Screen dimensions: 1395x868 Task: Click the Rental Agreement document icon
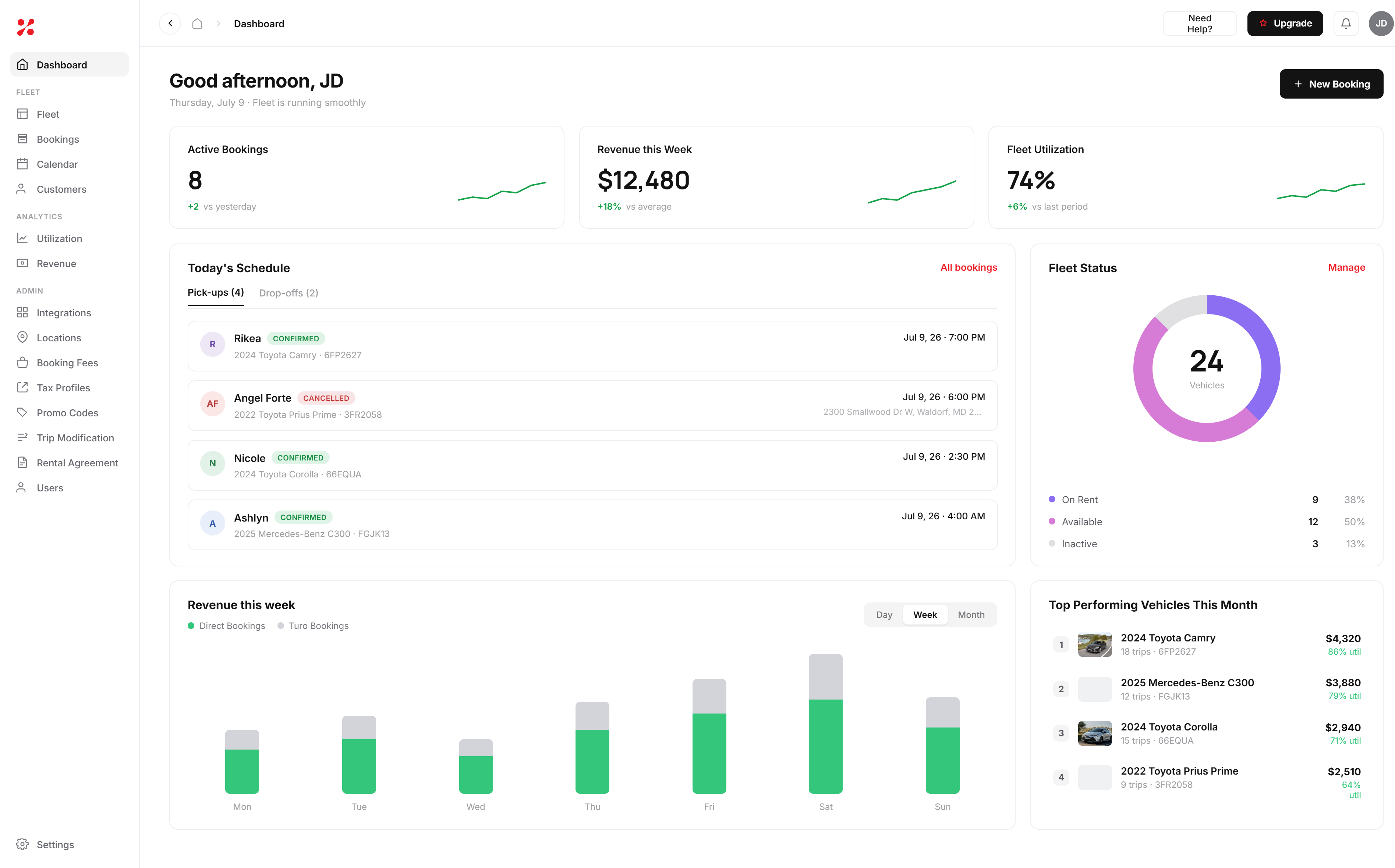pos(22,463)
